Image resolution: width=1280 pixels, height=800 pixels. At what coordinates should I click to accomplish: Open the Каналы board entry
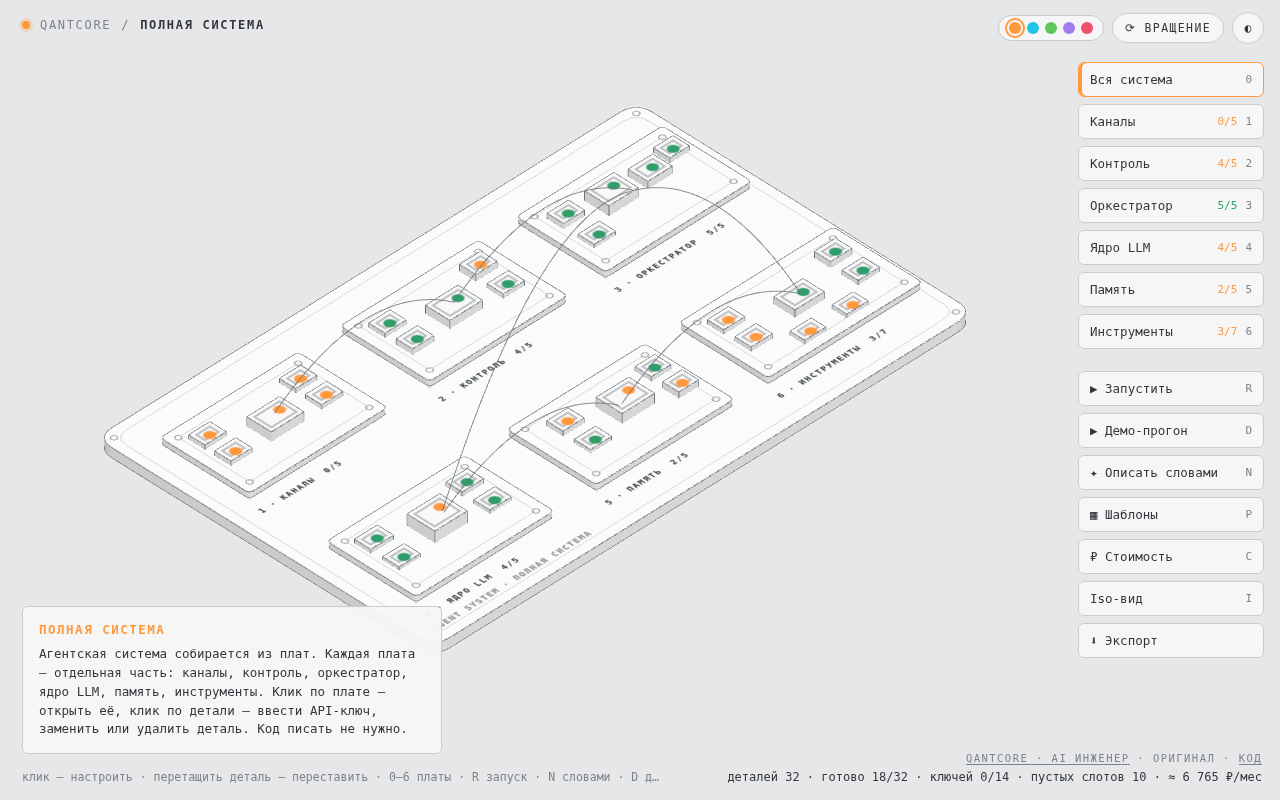(1170, 122)
